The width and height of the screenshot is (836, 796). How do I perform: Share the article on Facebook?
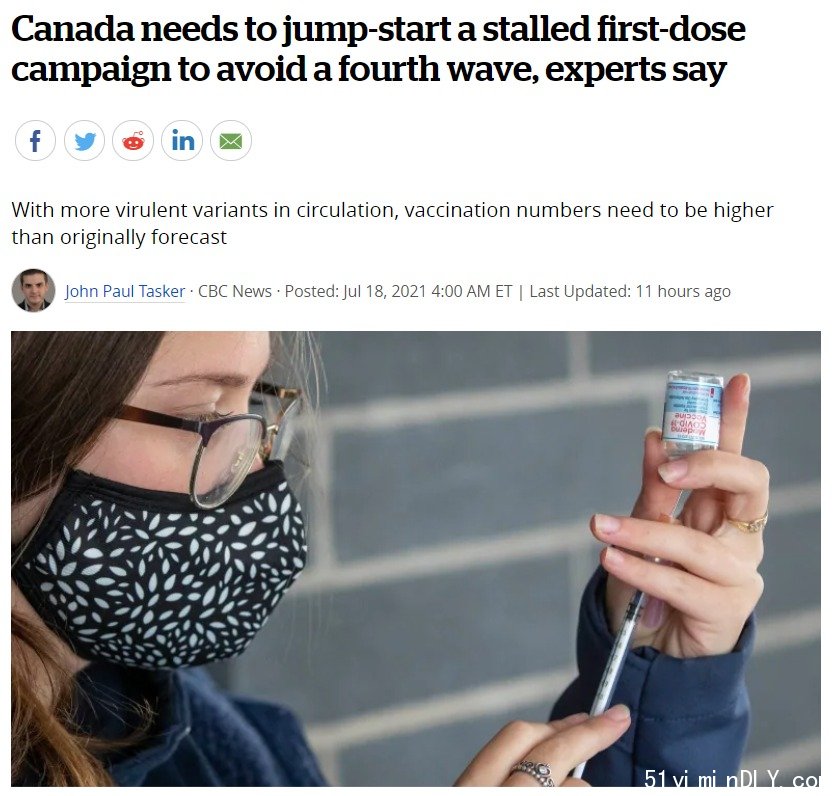pyautogui.click(x=35, y=141)
